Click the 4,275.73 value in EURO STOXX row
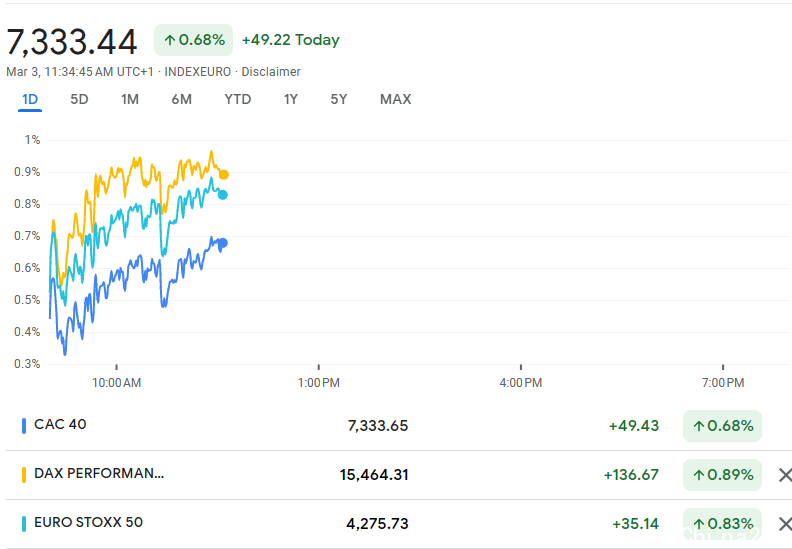This screenshot has height=549, width=792. tap(377, 524)
